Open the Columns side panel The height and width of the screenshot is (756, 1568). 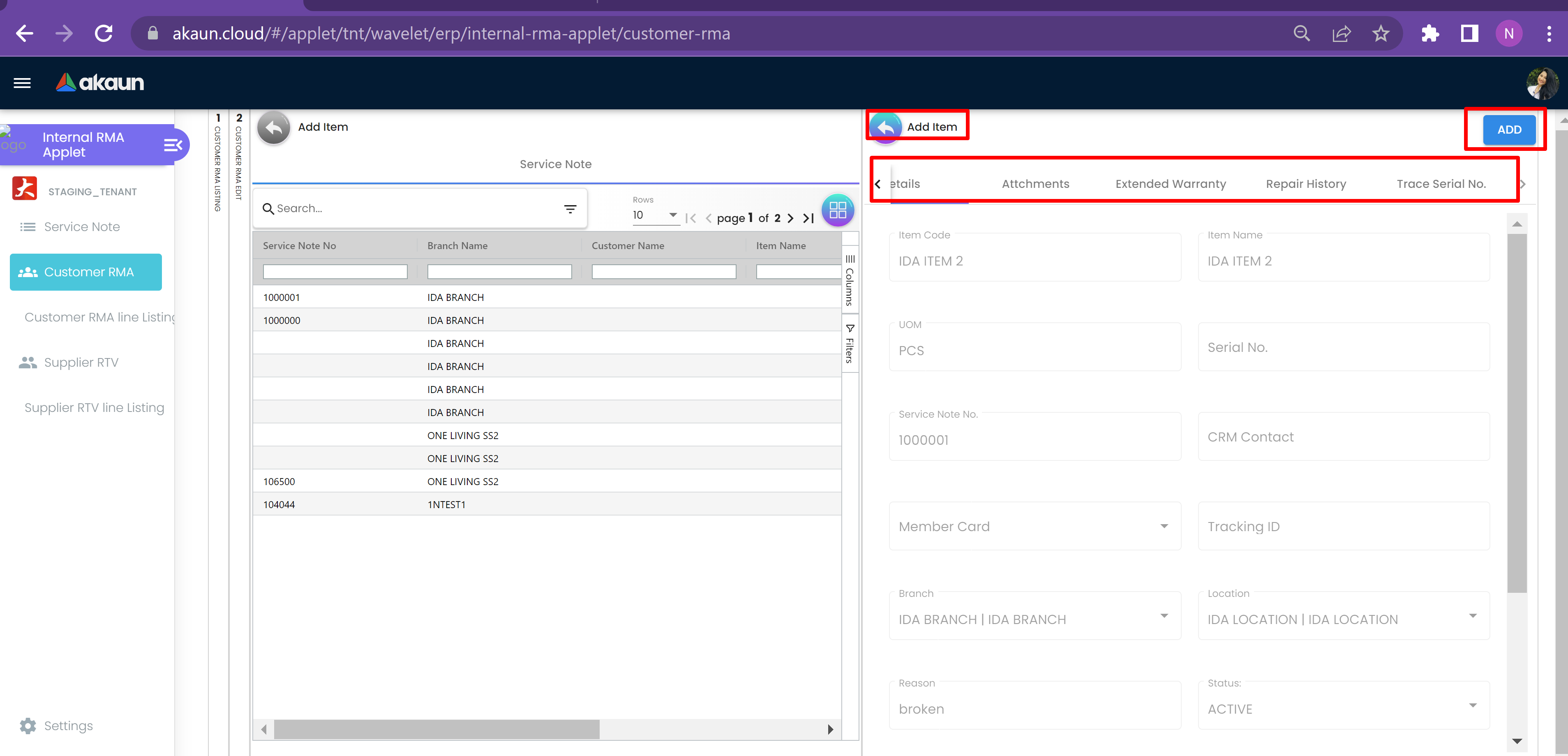pos(850,281)
